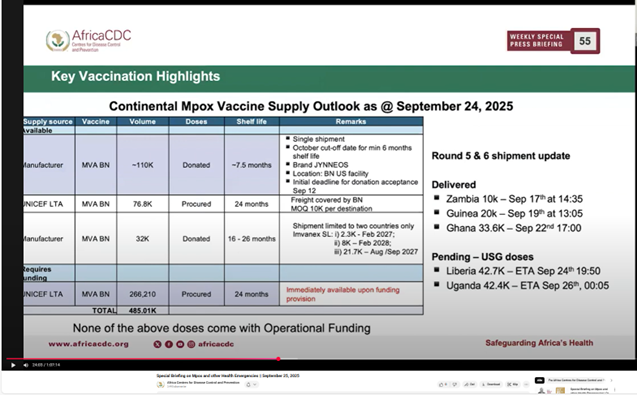This screenshot has width=637, height=395.
Task: Click the red scrubber handle on the progress bar
Action: (x=278, y=359)
